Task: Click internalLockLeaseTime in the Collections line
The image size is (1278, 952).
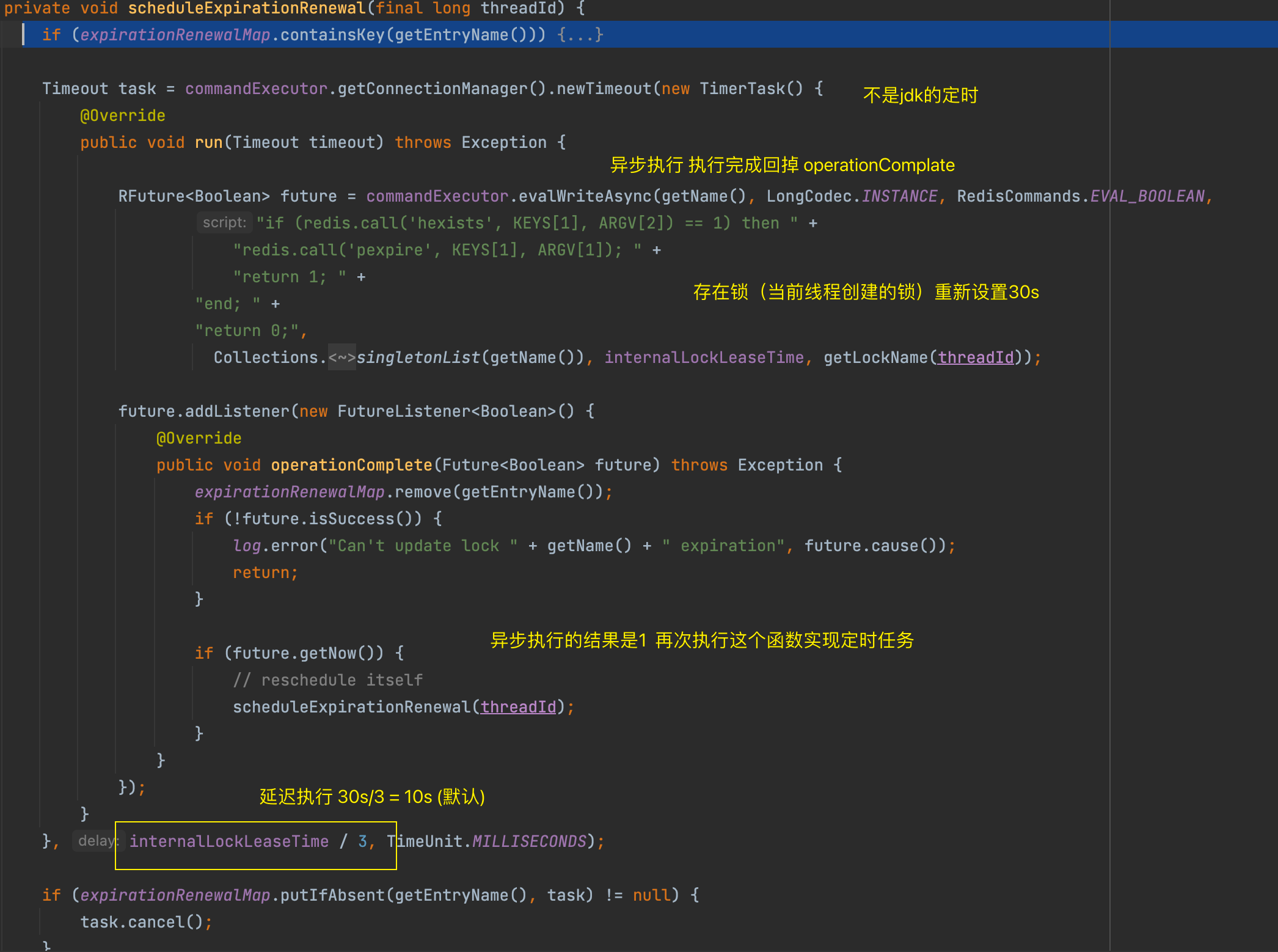Action: (x=704, y=357)
